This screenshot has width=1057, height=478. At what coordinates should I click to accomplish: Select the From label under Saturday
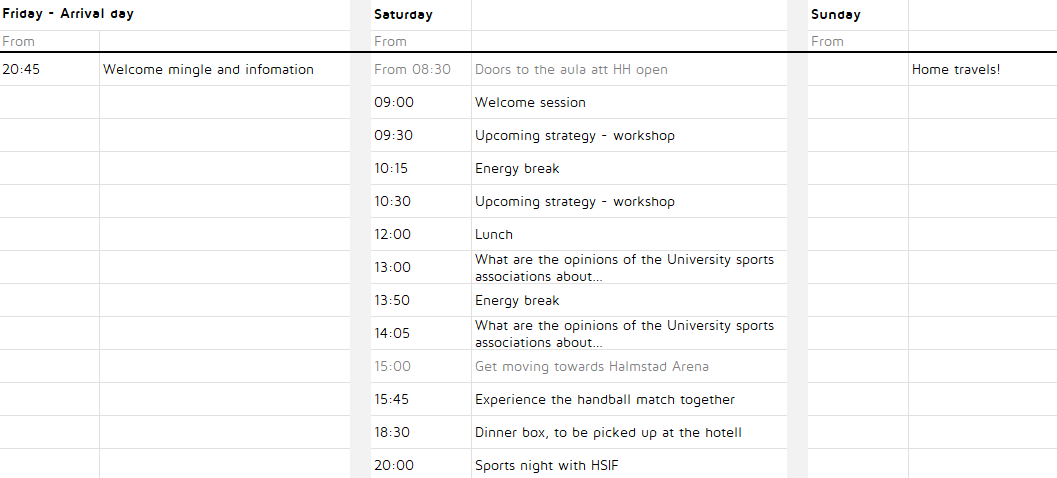(x=390, y=42)
